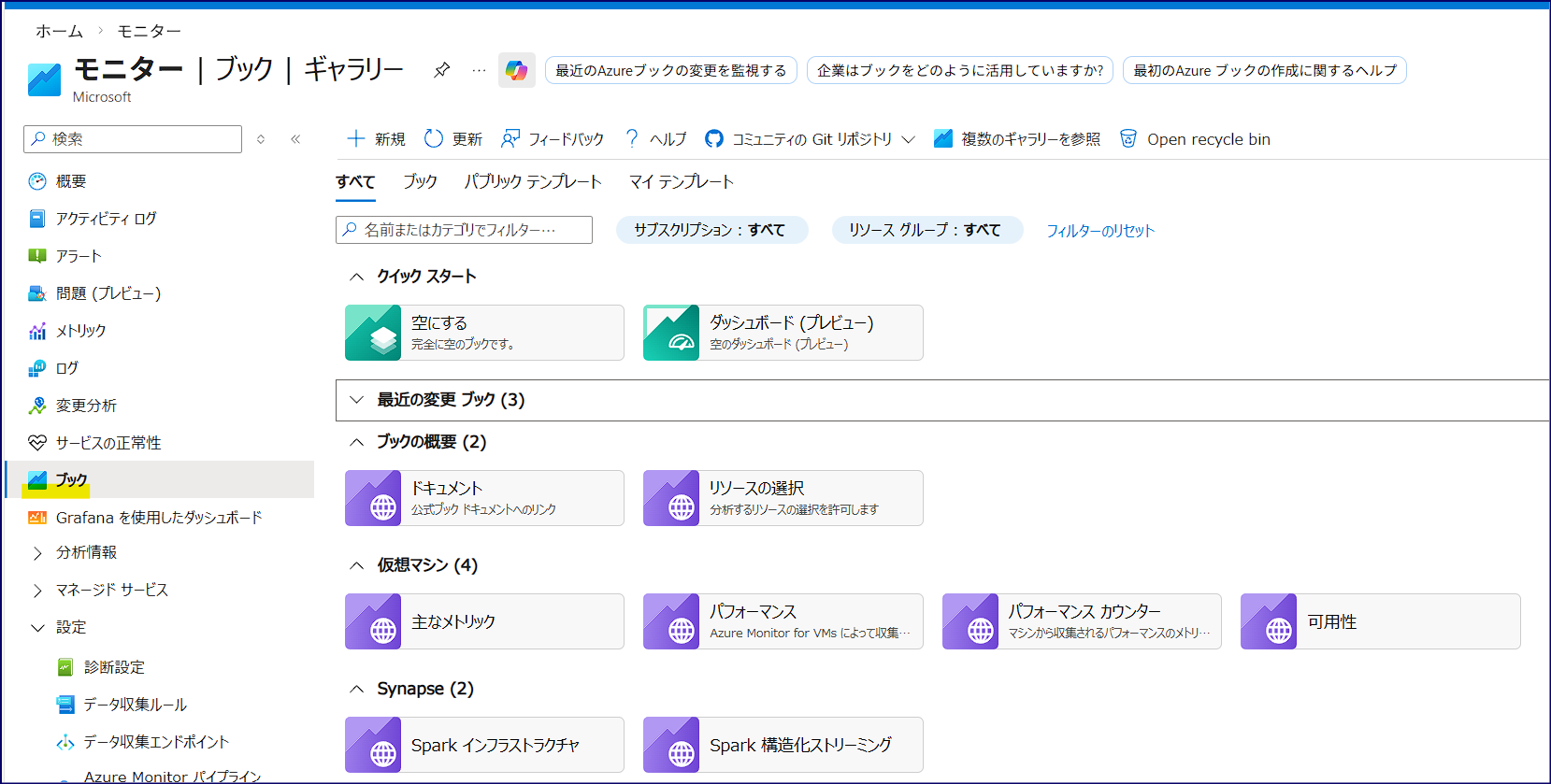Image resolution: width=1551 pixels, height=784 pixels.
Task: Click the GitHub icon for コミュニティの Git リポジトリ
Action: tap(714, 139)
